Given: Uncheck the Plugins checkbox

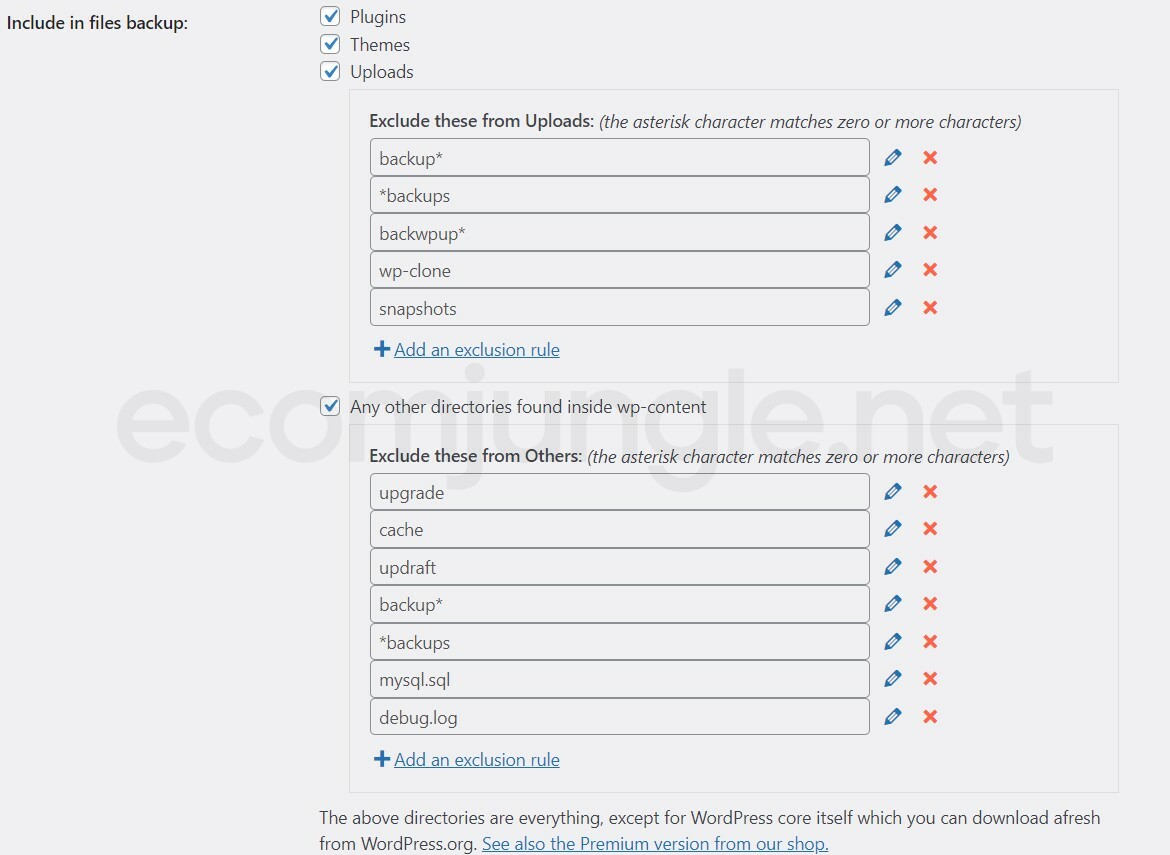Looking at the screenshot, I should point(330,17).
